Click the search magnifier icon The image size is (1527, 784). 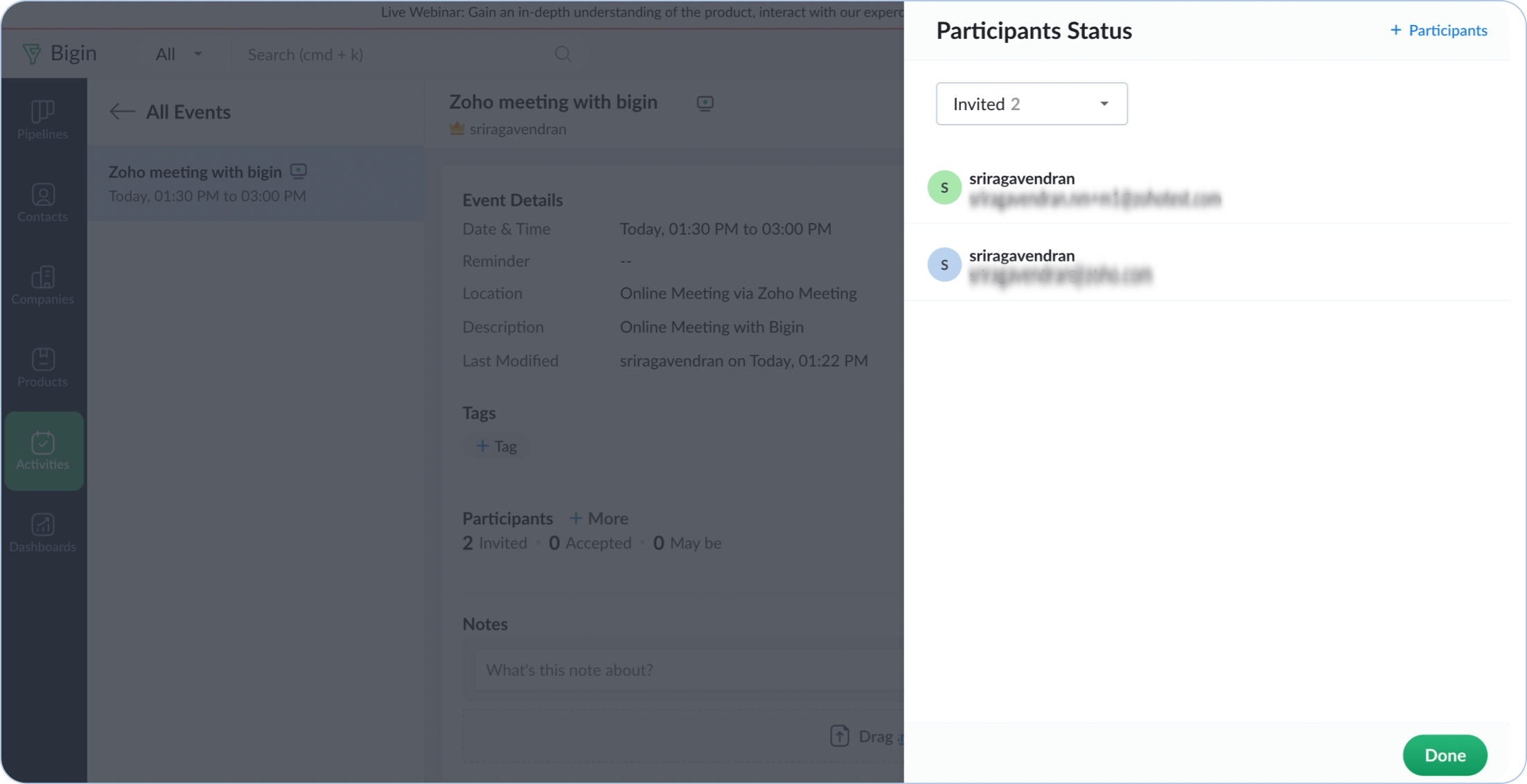[x=563, y=54]
